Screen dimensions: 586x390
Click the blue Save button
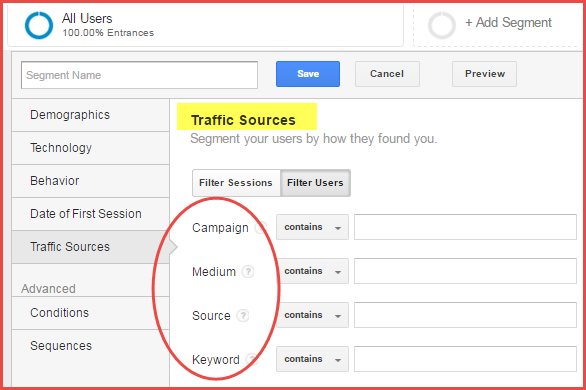pos(308,74)
